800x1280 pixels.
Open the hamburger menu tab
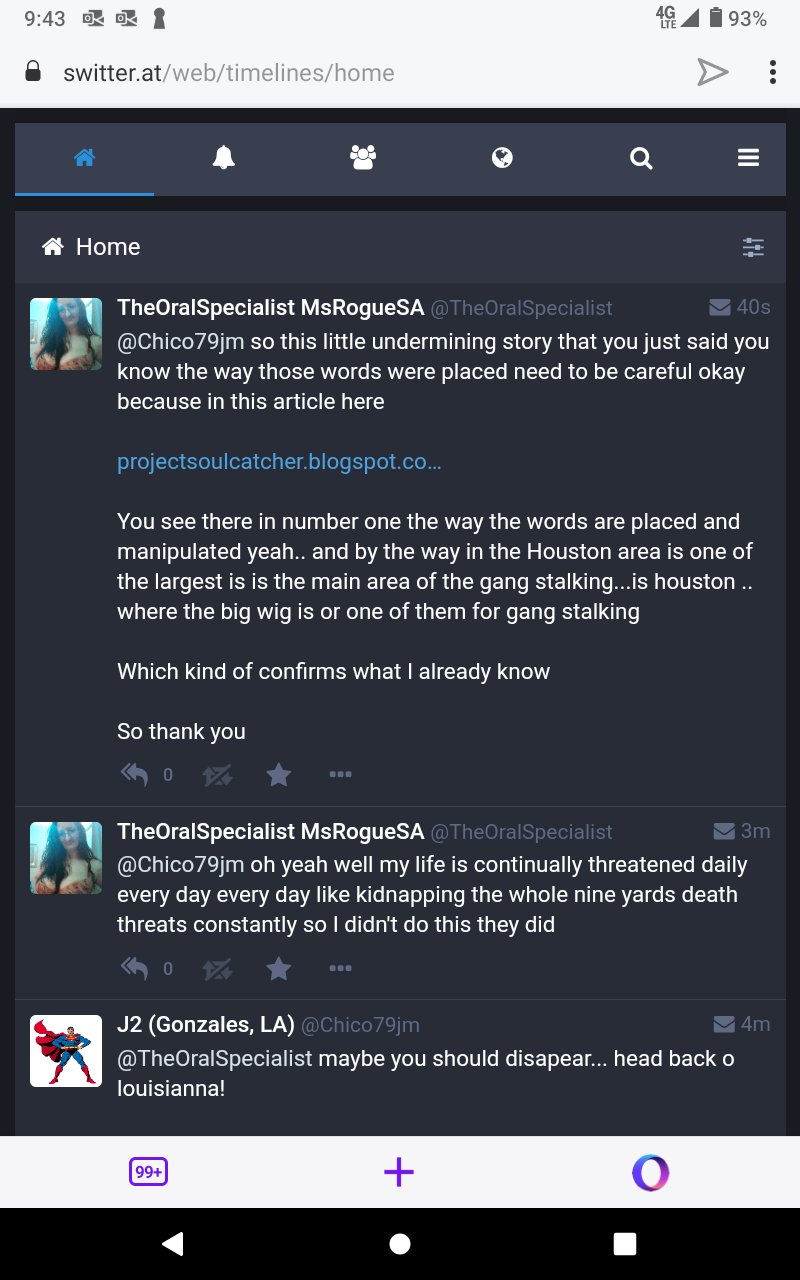point(748,158)
